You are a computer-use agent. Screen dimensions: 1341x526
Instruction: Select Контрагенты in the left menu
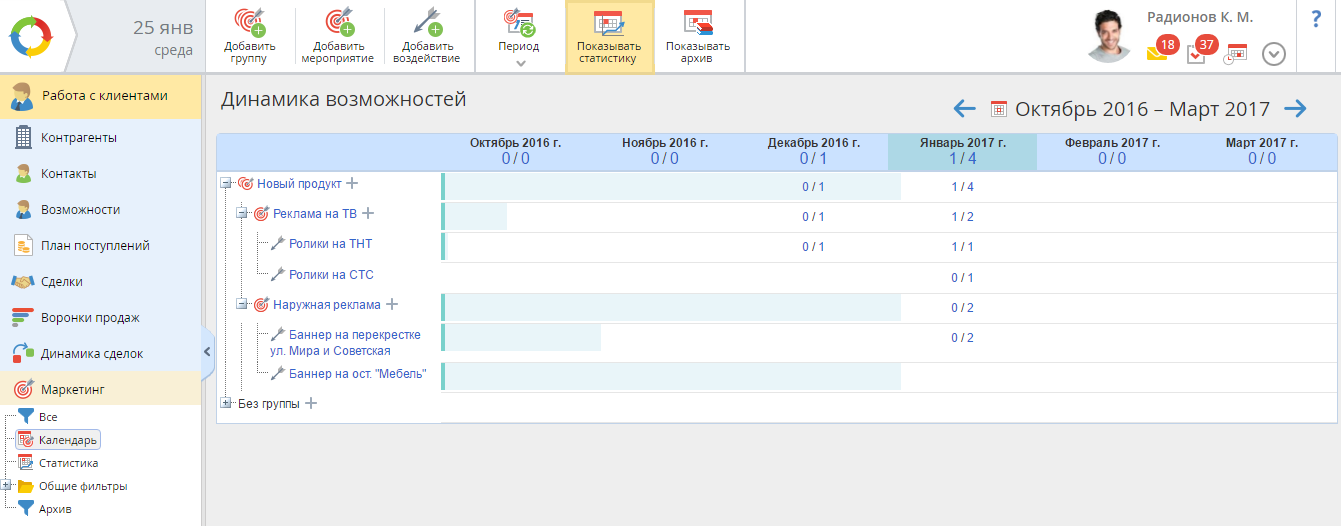pos(78,138)
